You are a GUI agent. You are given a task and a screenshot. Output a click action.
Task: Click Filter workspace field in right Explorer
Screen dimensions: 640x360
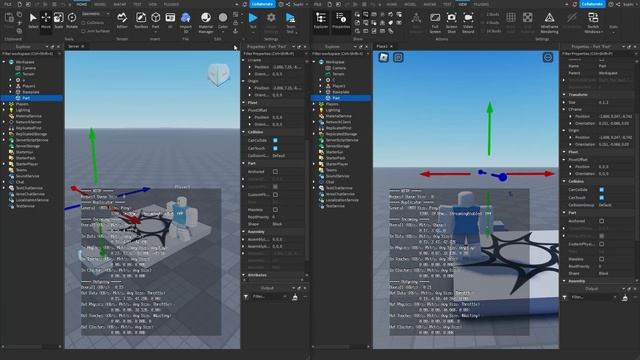pos(340,53)
